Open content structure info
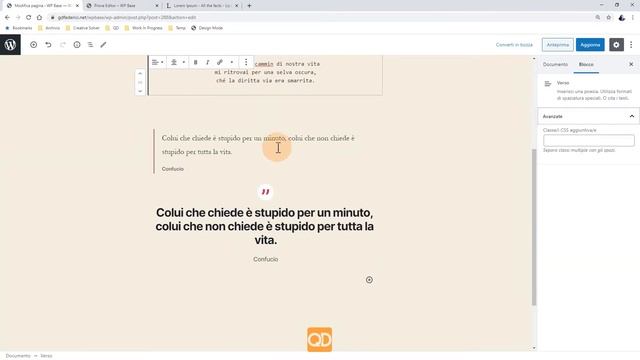The height and width of the screenshot is (360, 640). click(x=77, y=44)
